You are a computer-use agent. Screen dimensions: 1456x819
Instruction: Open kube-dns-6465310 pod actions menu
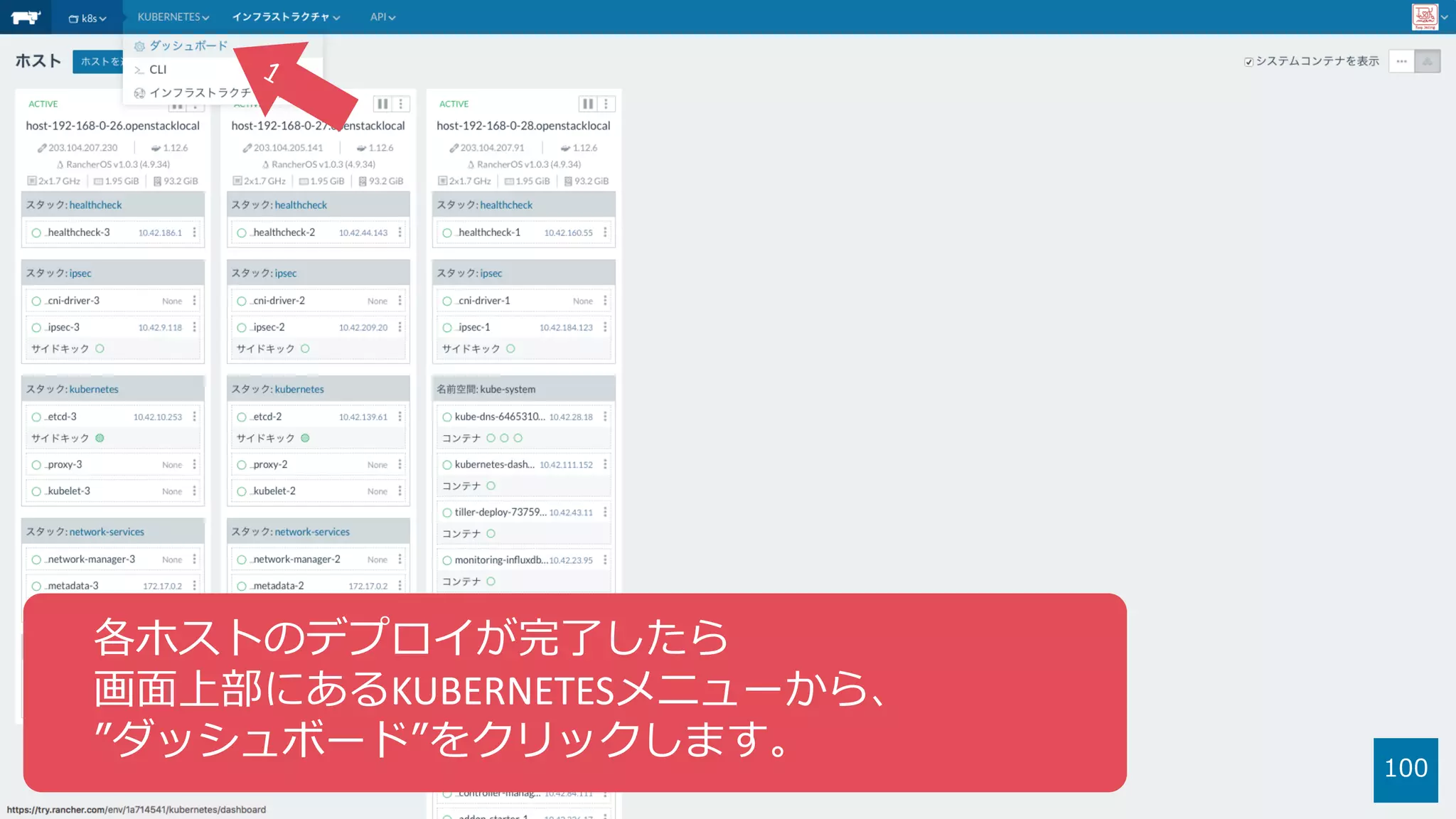click(x=605, y=417)
